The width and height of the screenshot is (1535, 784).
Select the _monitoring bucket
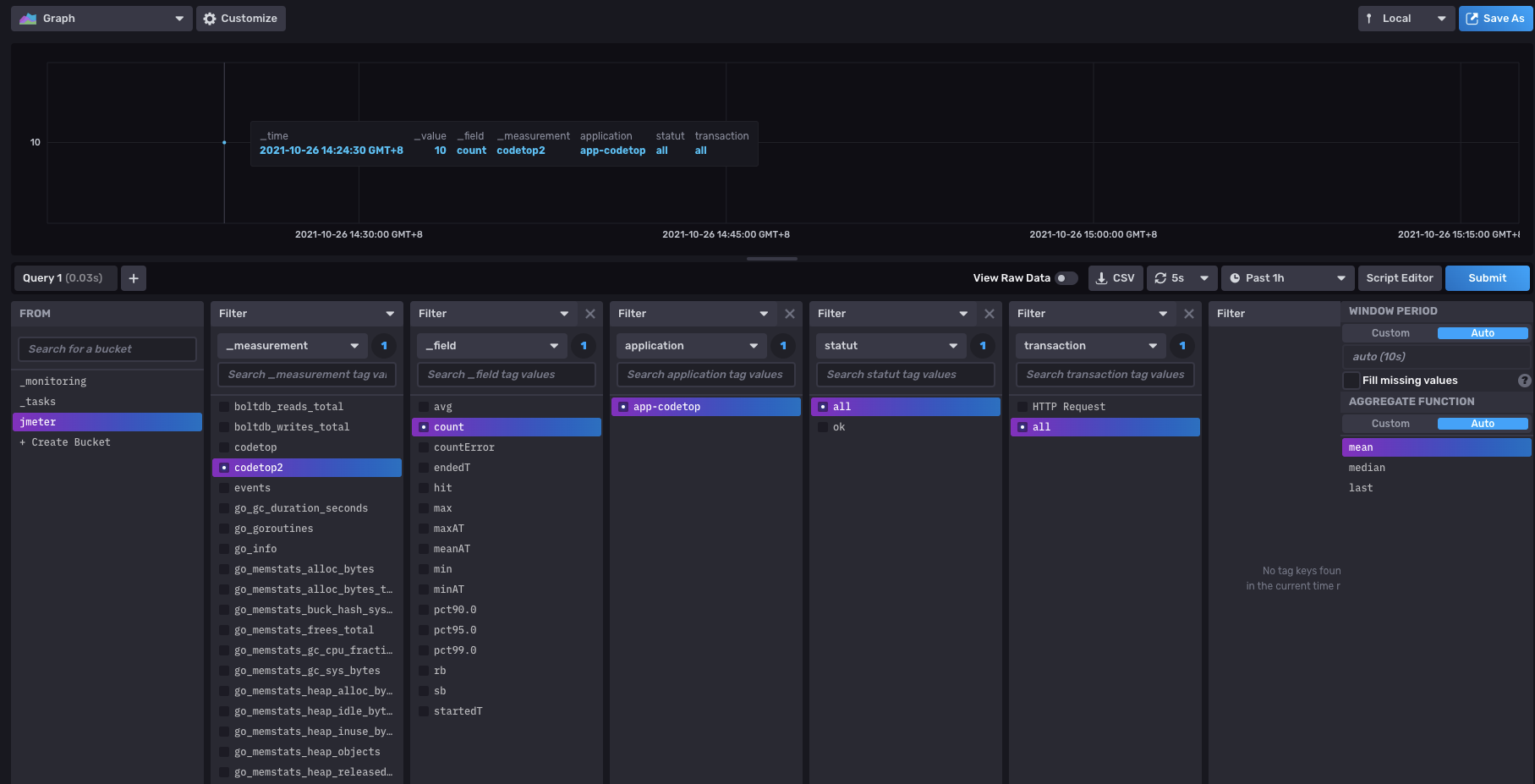tap(107, 381)
